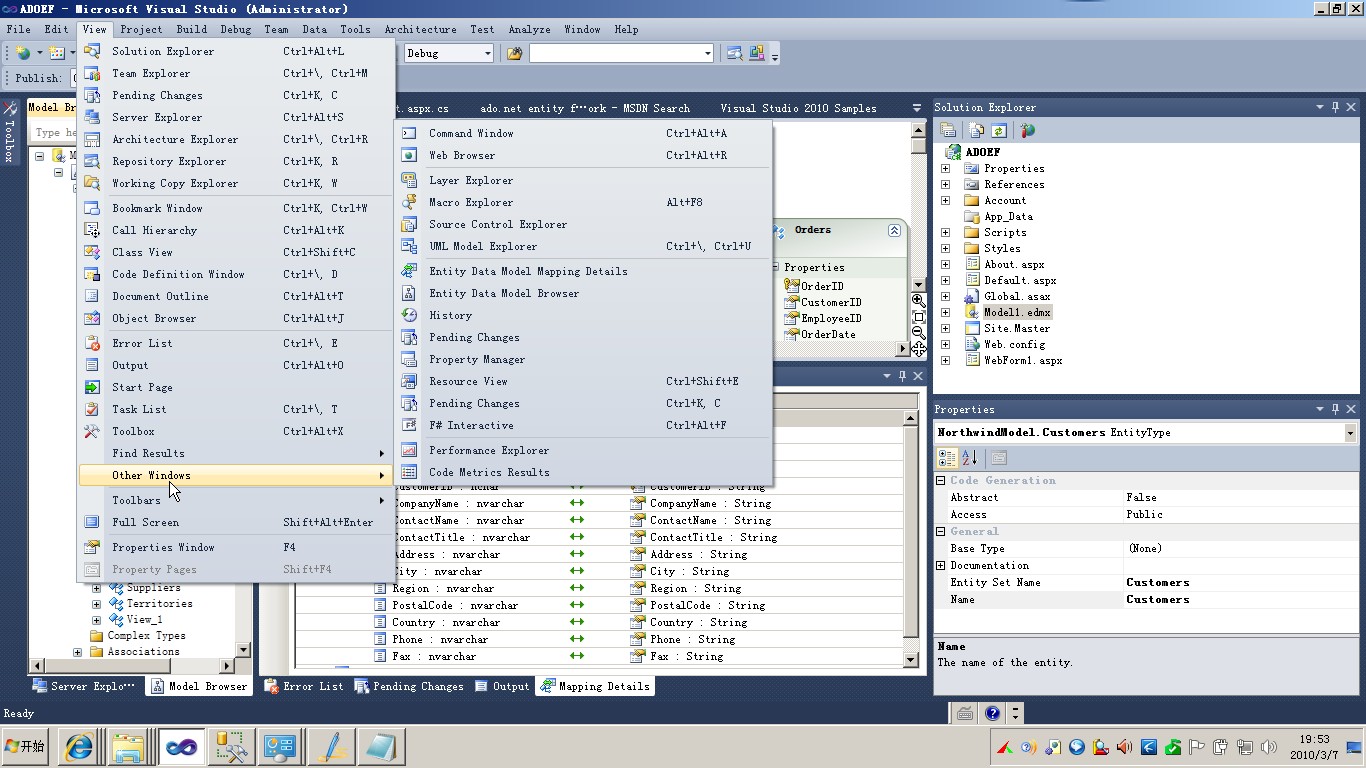1366x768 pixels.
Task: Select the Pending Changes bottom tab
Action: coord(409,686)
